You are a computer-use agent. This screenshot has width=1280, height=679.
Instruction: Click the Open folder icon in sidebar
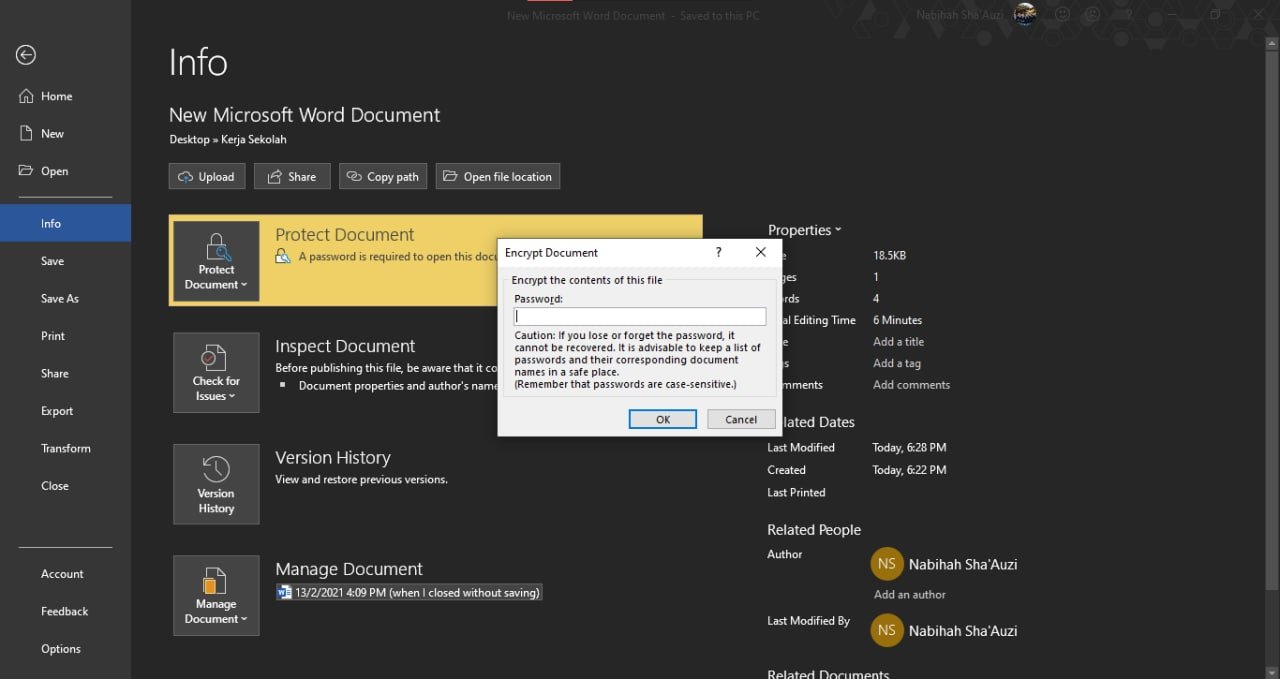(x=26, y=171)
